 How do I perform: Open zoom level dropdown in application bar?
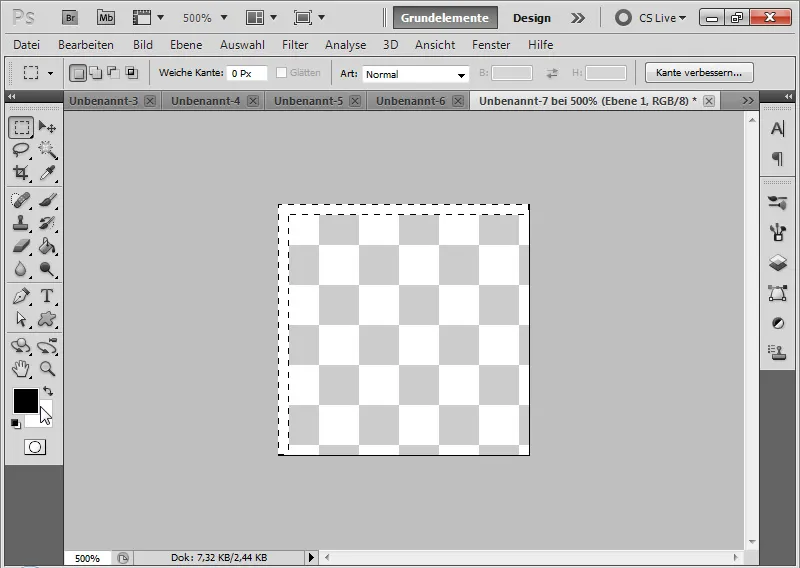pos(224,18)
